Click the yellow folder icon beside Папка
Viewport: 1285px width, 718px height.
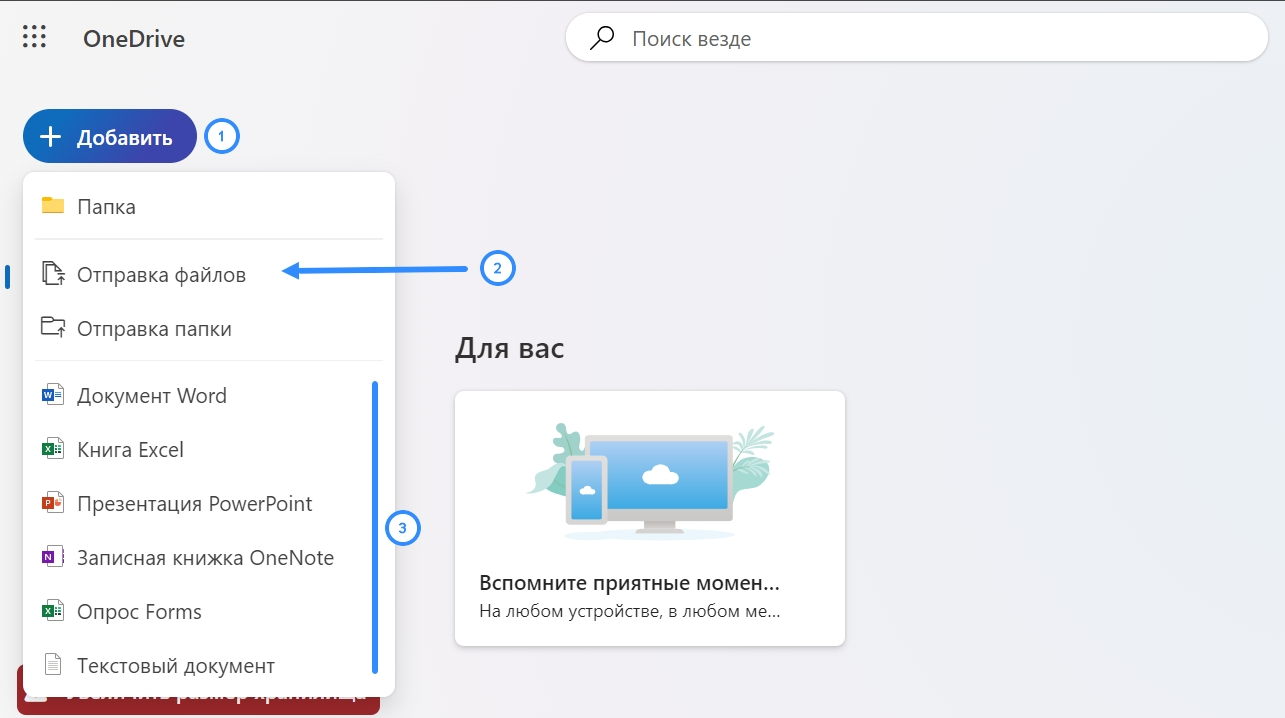click(53, 206)
